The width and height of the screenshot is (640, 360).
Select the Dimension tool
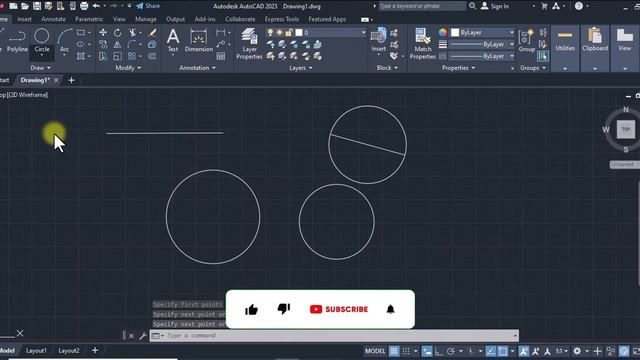(199, 40)
